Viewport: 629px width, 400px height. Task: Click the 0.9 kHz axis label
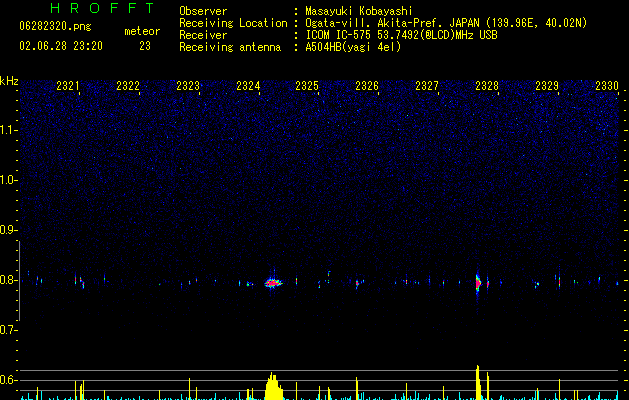click(8, 230)
